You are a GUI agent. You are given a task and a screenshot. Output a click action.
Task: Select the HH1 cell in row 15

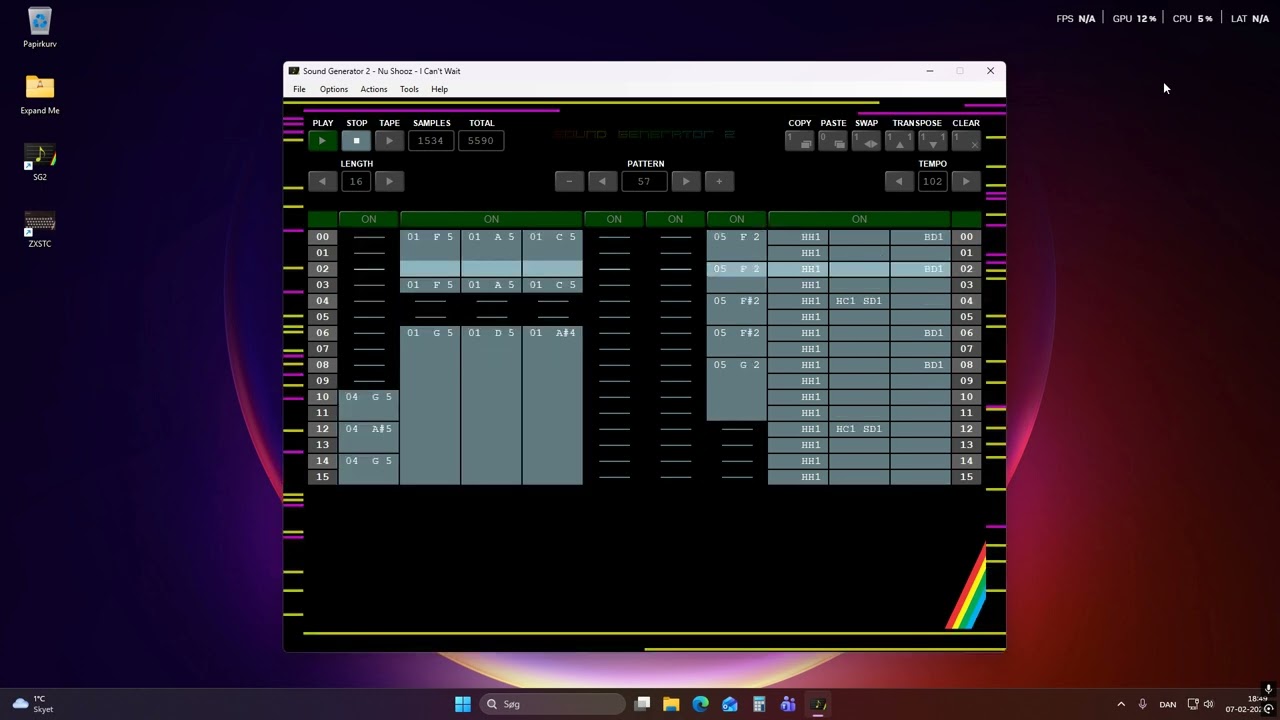798,477
